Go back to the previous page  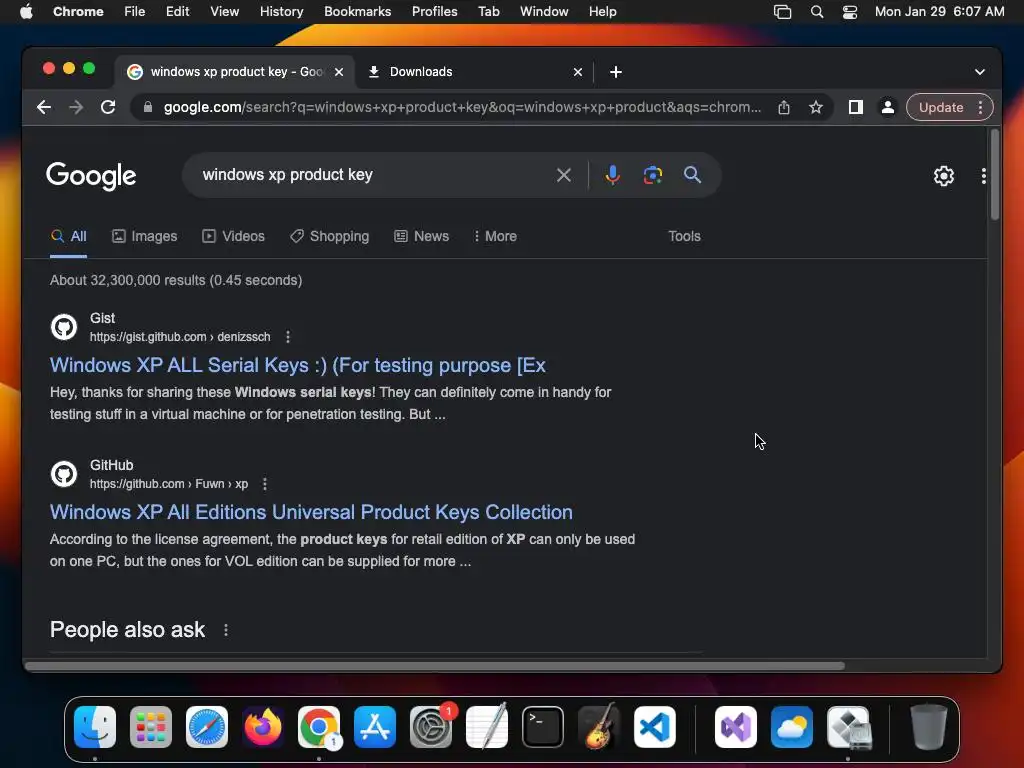pyautogui.click(x=44, y=107)
